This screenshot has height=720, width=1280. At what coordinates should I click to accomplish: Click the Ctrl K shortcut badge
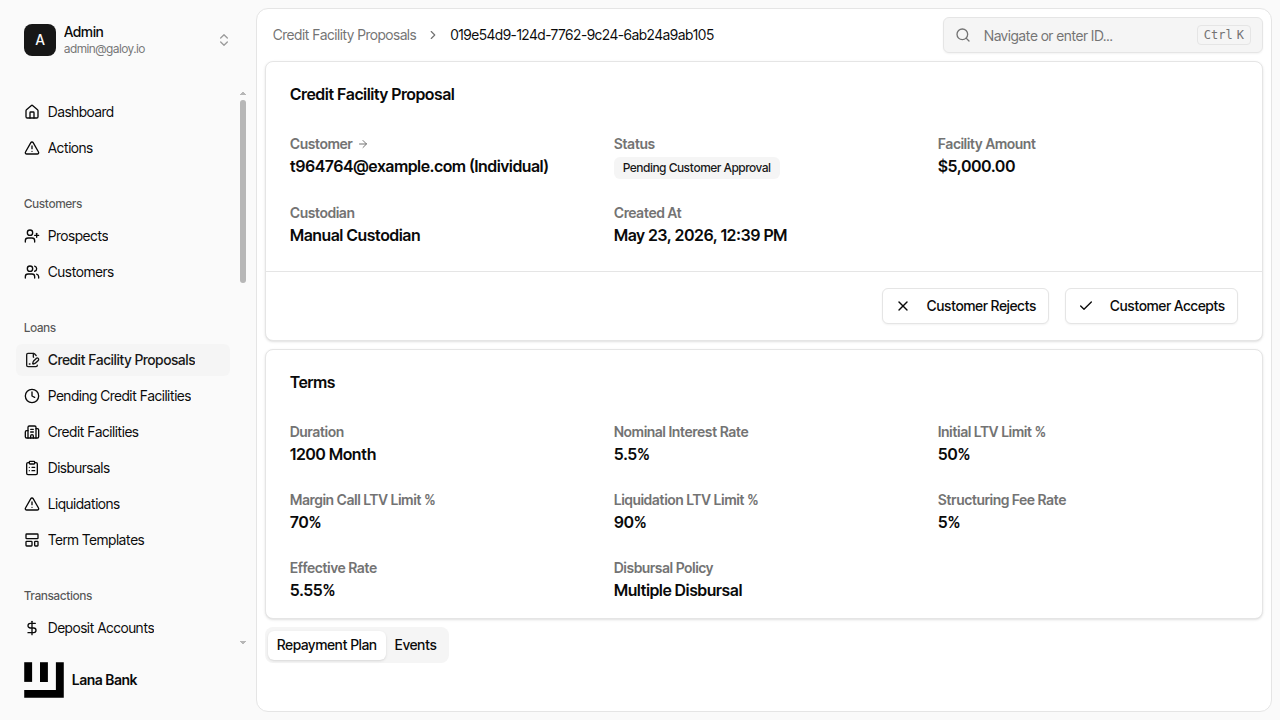(1224, 35)
